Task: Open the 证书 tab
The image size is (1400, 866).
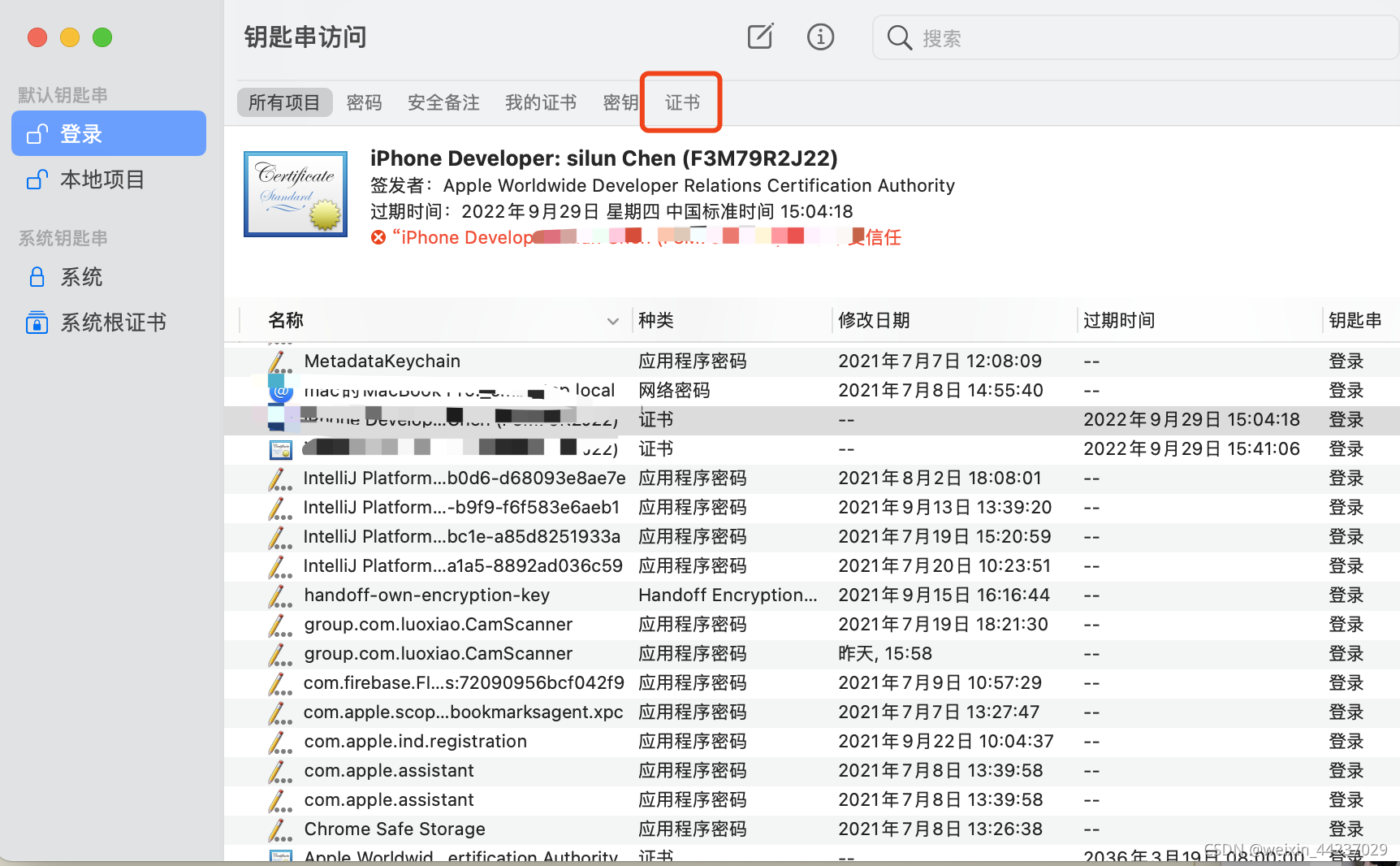Action: [x=682, y=102]
